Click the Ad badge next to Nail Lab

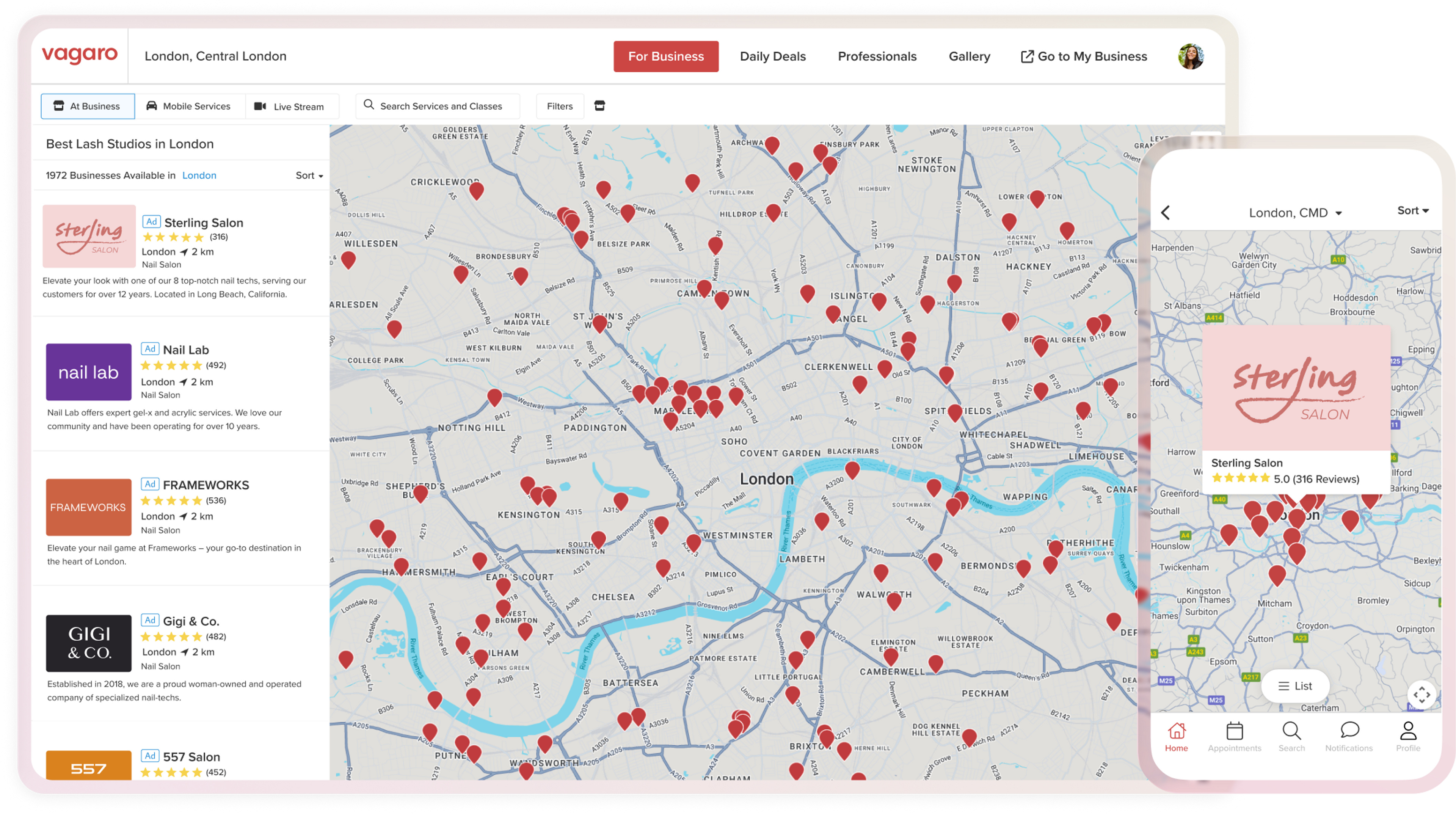pyautogui.click(x=150, y=349)
